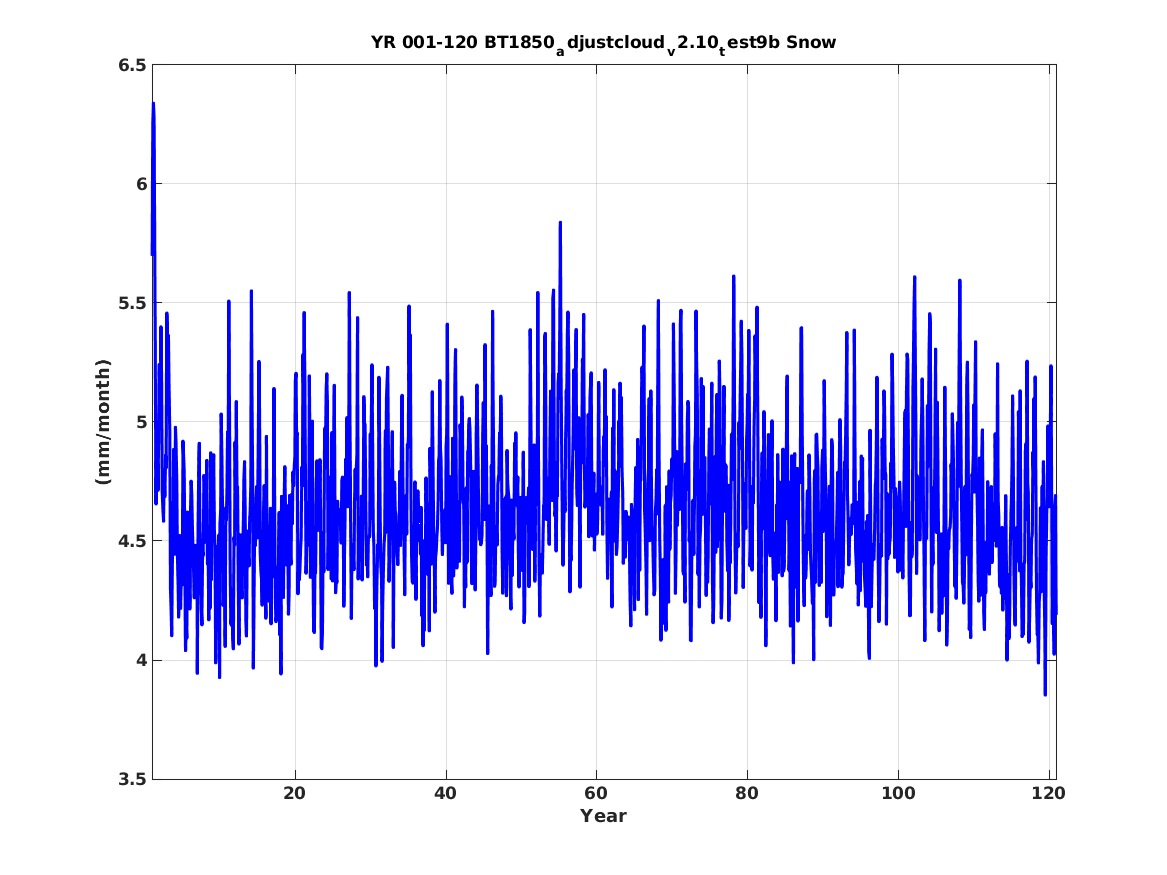Click the x-axis tick label '40'
The height and width of the screenshot is (875, 1167).
coord(445,794)
